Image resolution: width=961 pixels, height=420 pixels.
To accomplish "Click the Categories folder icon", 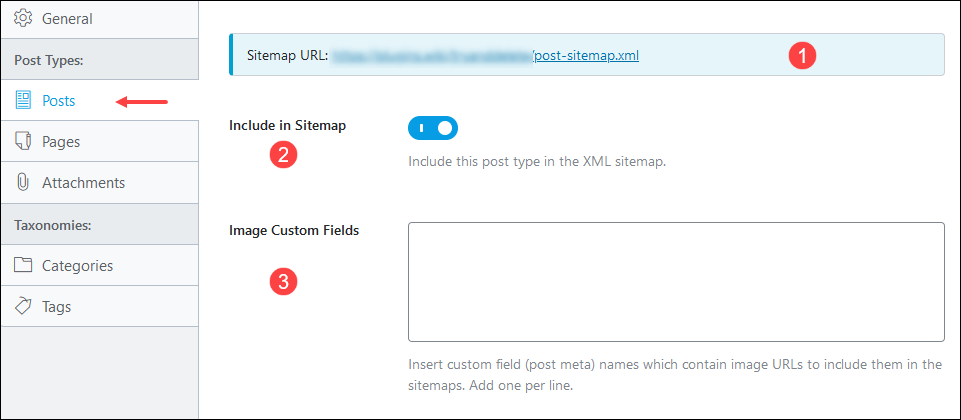I will tap(23, 266).
